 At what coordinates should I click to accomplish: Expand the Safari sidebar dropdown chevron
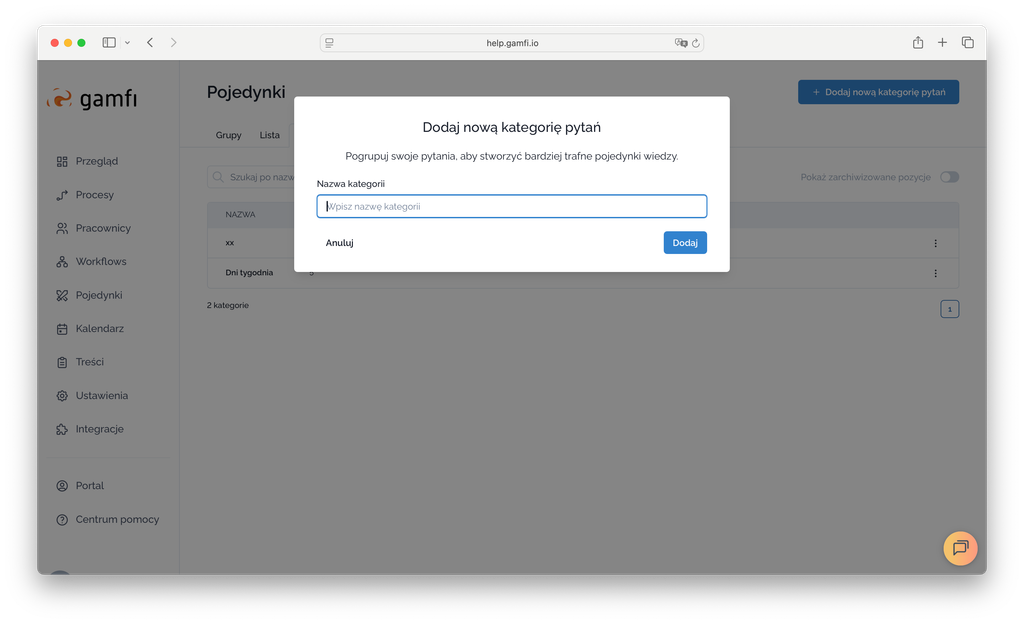coord(127,43)
